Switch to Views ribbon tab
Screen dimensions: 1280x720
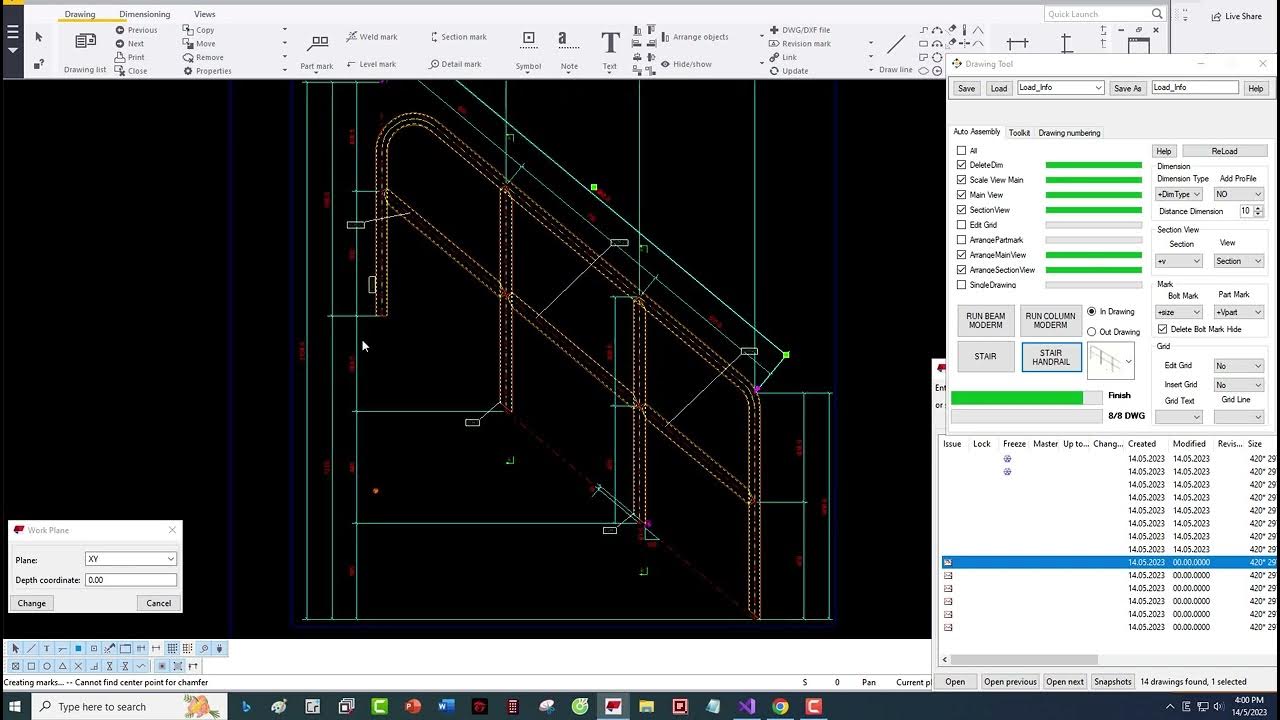pos(204,14)
